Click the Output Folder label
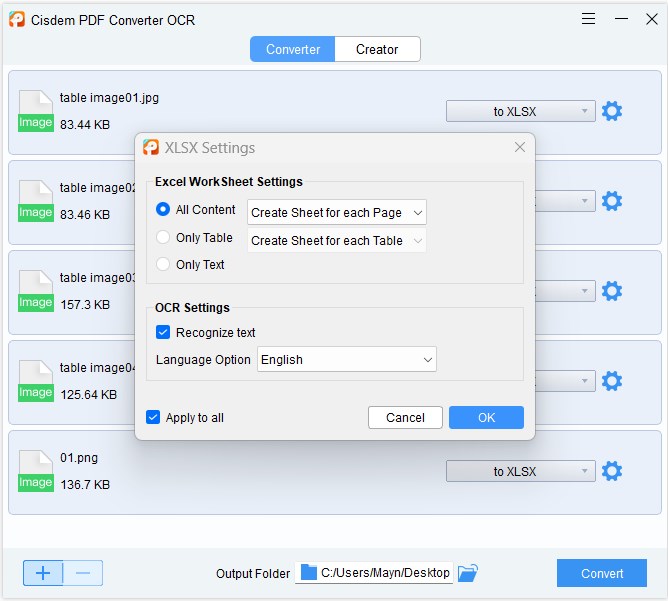The image size is (668, 601). pos(253,573)
